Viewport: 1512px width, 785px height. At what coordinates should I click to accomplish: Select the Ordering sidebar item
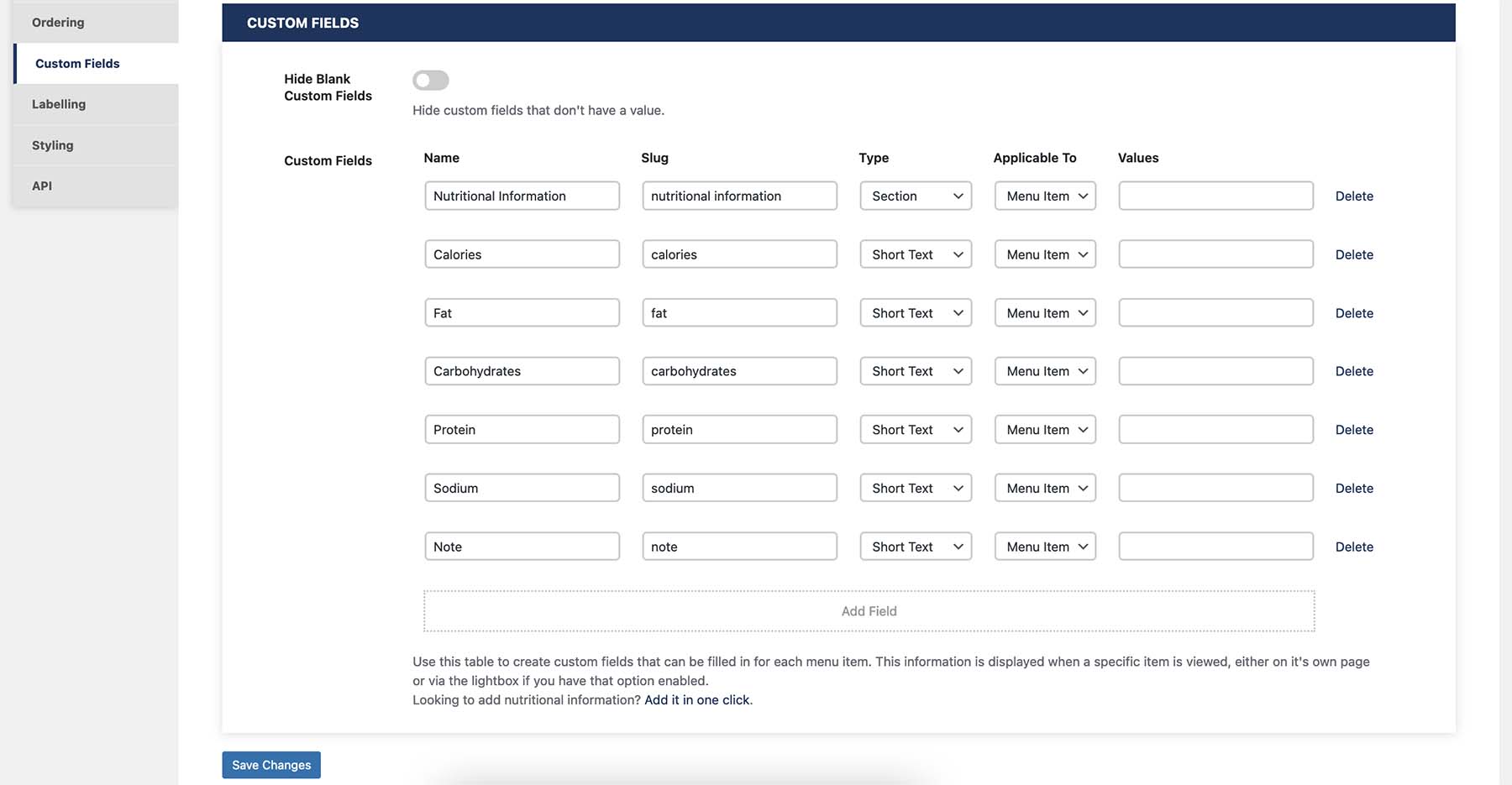tap(57, 22)
